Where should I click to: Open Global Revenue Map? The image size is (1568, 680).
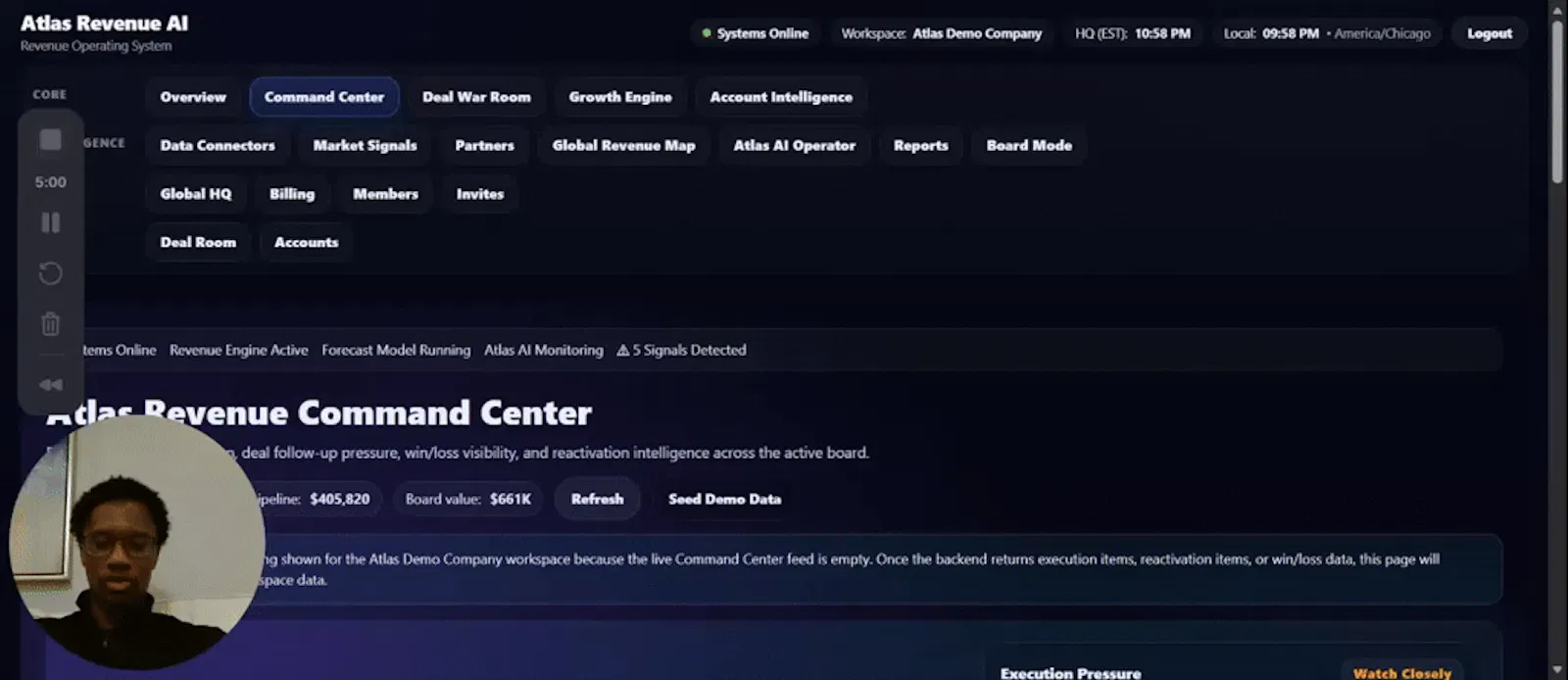coord(623,145)
